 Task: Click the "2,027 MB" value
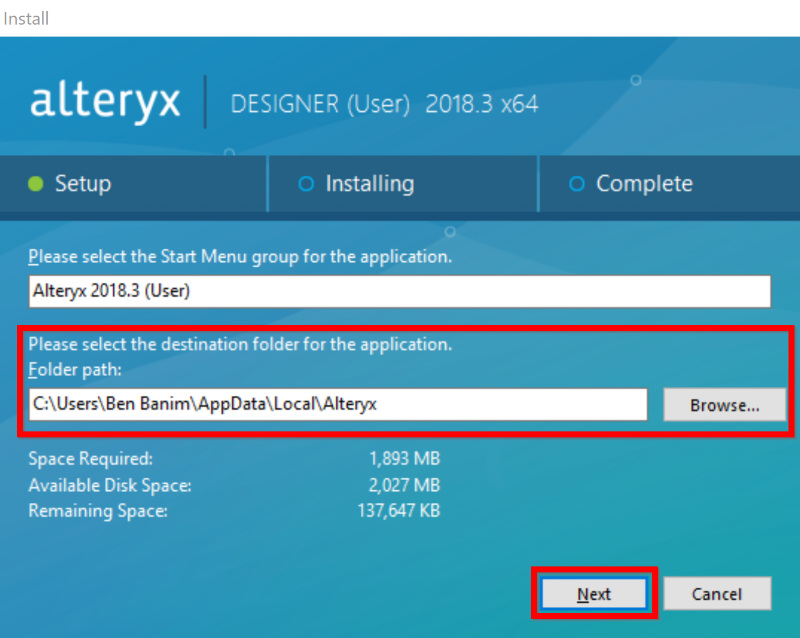[x=405, y=485]
